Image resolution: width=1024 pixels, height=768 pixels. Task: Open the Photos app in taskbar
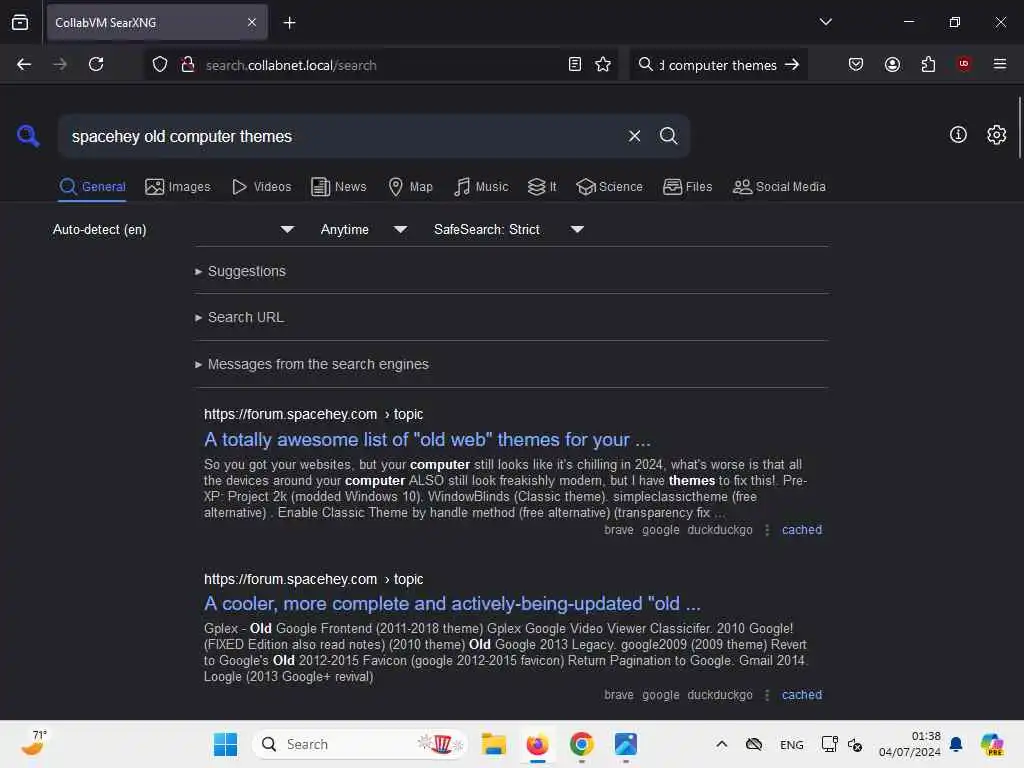[x=625, y=744]
